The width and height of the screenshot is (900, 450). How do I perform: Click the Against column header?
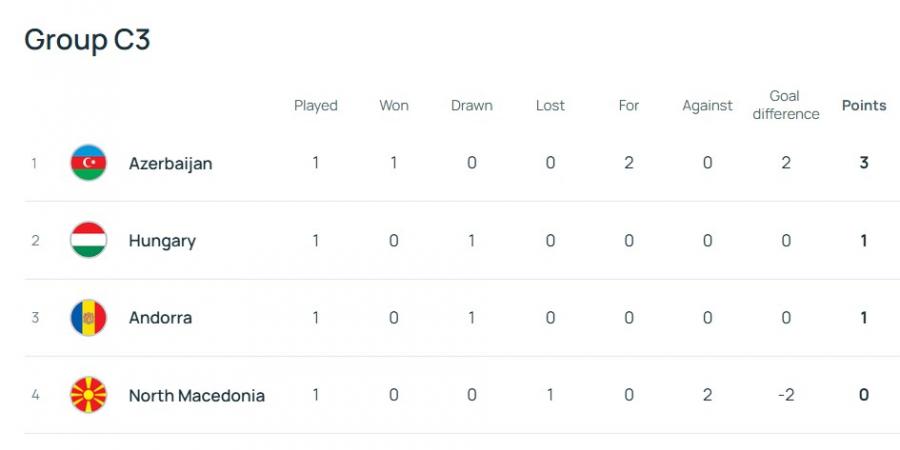[707, 106]
